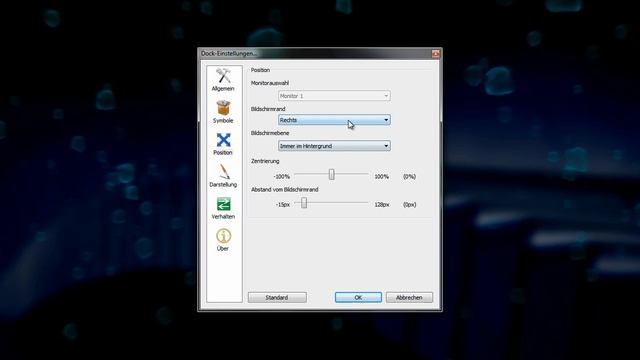Click the Monitorauswahl label text

pyautogui.click(x=270, y=83)
